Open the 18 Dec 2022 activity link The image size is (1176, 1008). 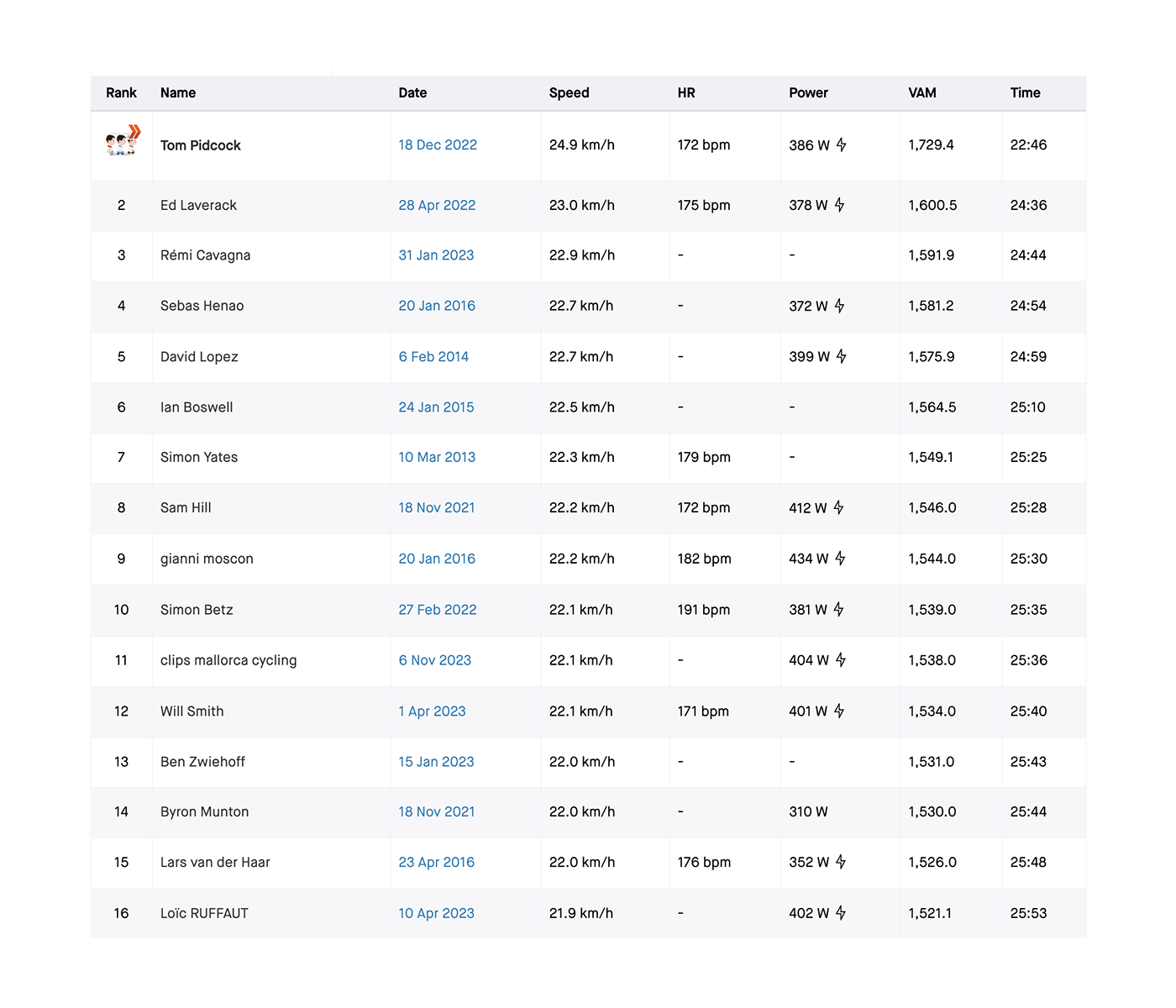438,144
